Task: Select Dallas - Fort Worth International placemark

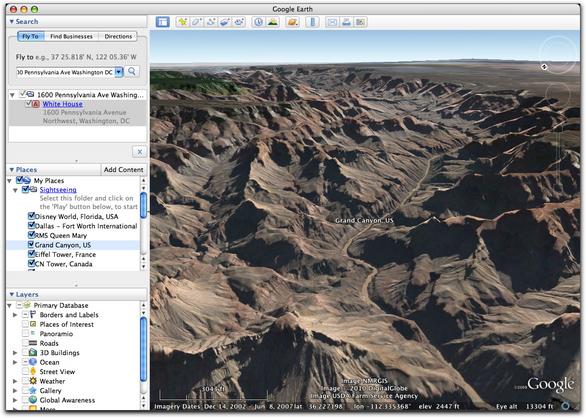Action: (86, 226)
